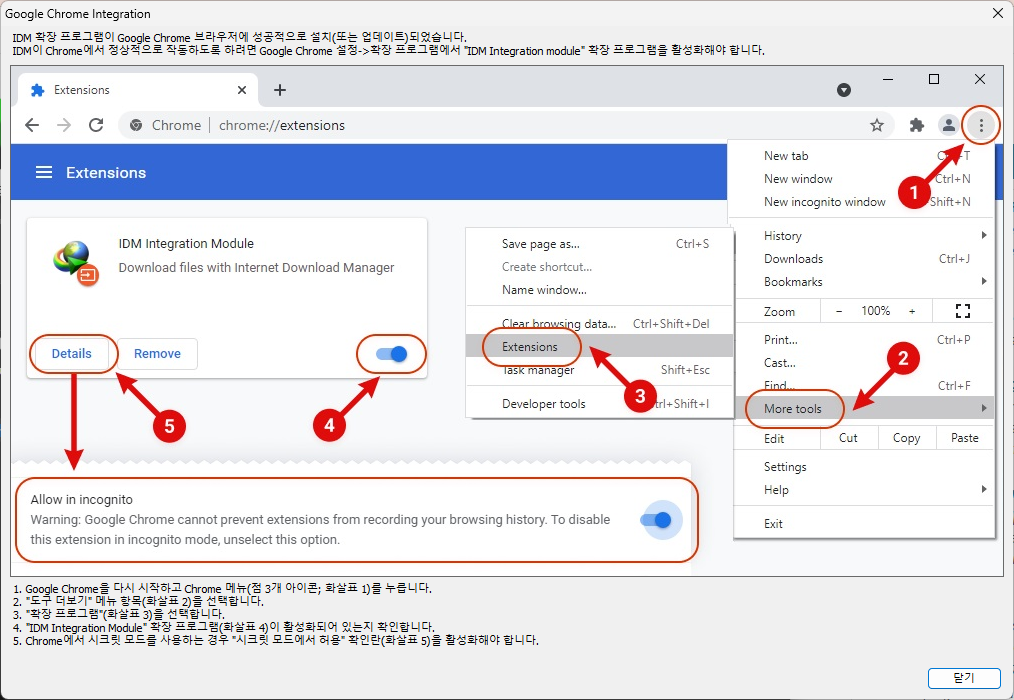Bookmark this page with the star icon

[x=877, y=126]
